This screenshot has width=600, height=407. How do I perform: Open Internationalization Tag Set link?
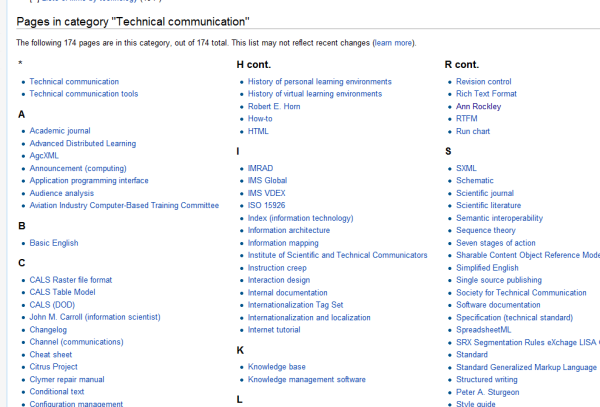295,305
